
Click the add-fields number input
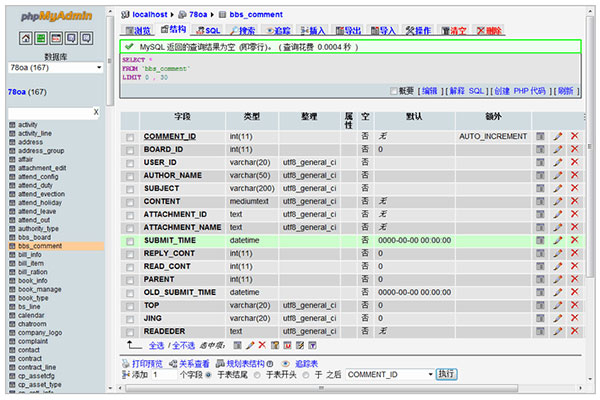pyautogui.click(x=165, y=375)
